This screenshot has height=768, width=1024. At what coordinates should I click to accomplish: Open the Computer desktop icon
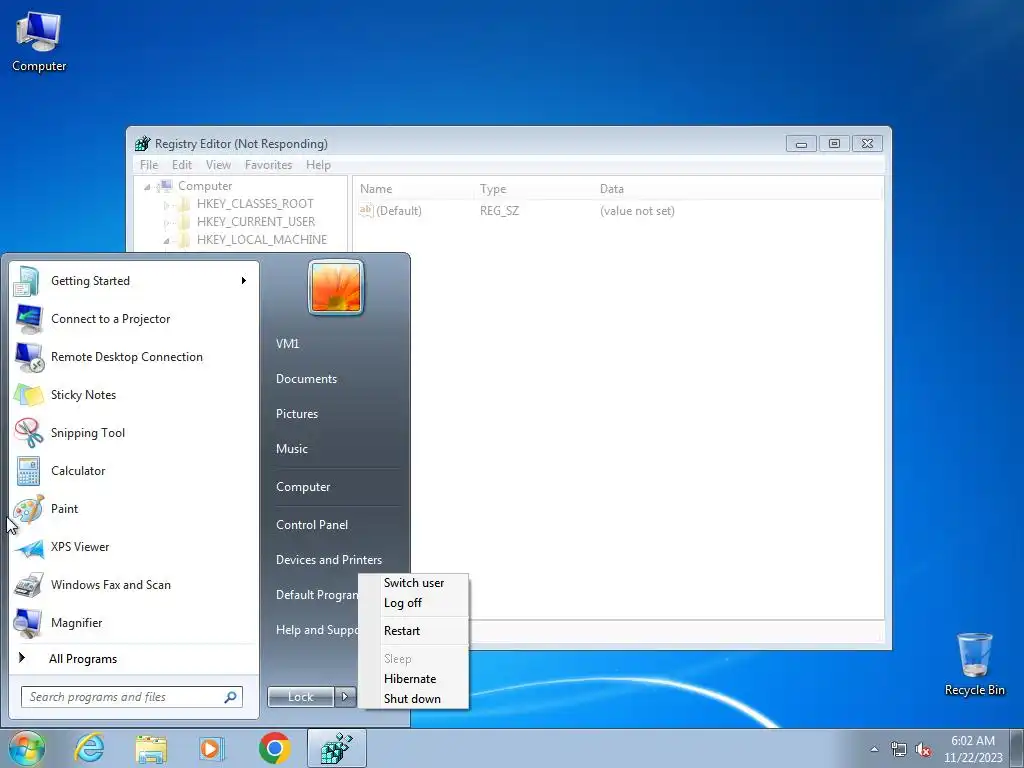tap(39, 42)
